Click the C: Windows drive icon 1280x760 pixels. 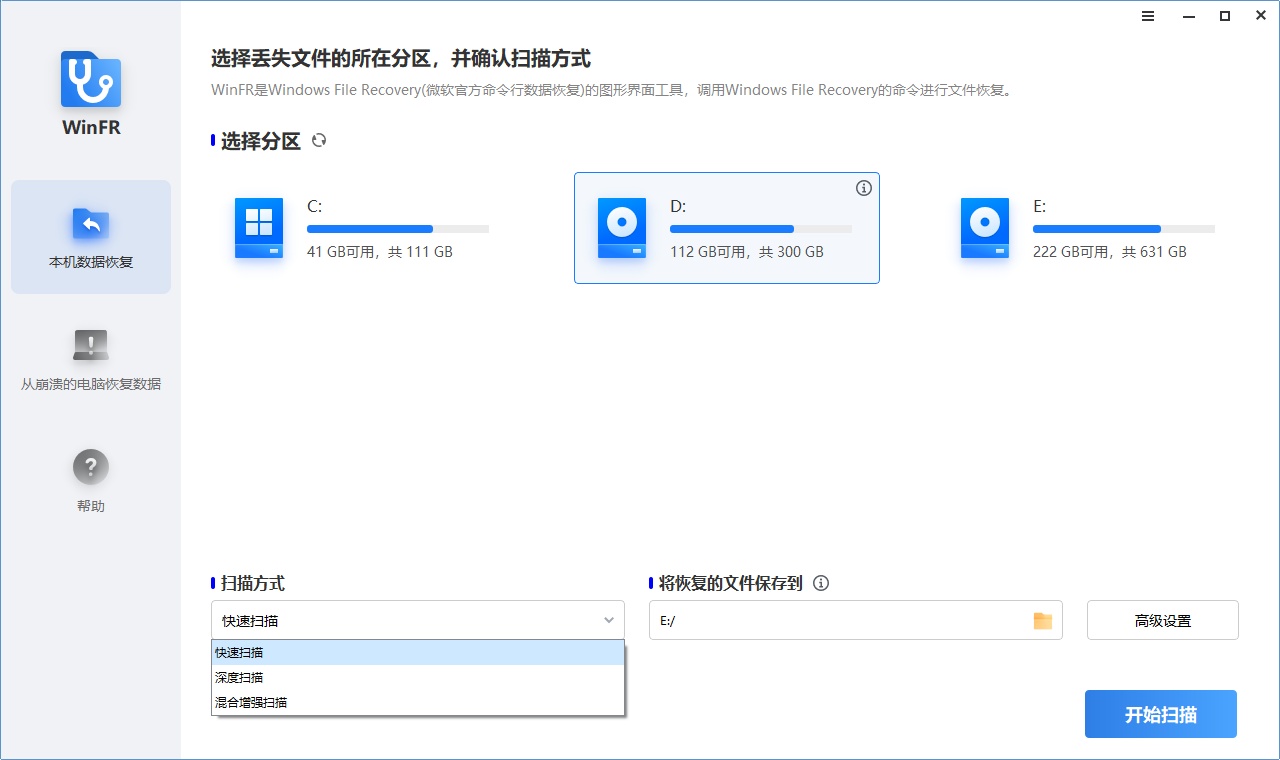click(259, 228)
